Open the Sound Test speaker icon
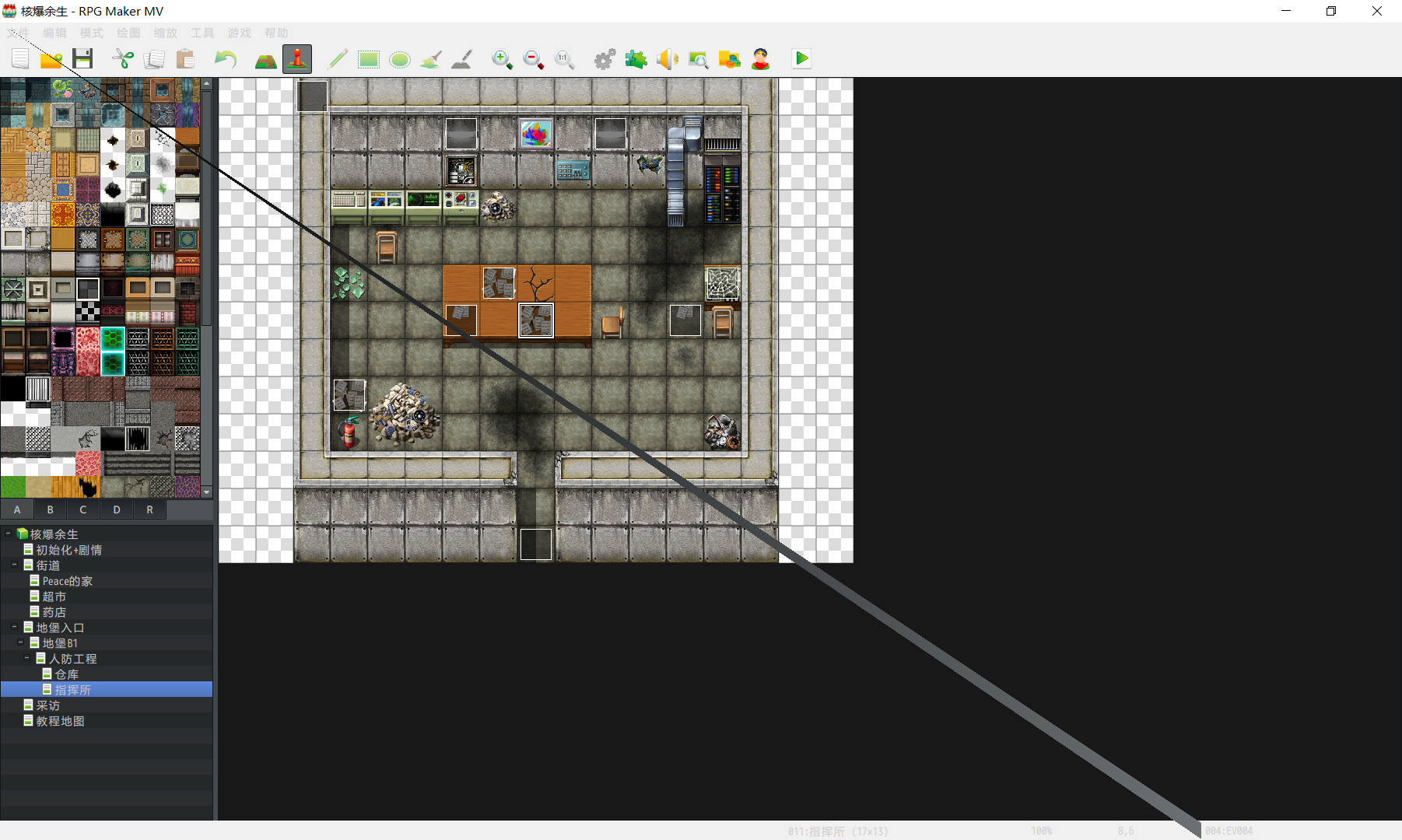The height and width of the screenshot is (840, 1402). [668, 59]
